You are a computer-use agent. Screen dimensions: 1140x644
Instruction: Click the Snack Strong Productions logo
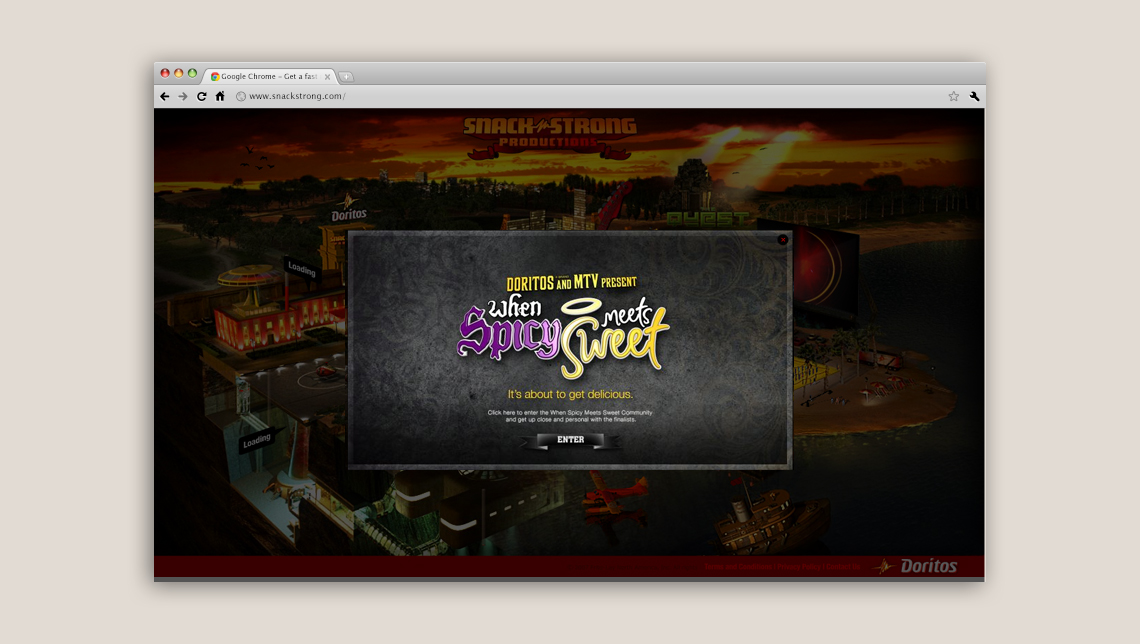[550, 137]
